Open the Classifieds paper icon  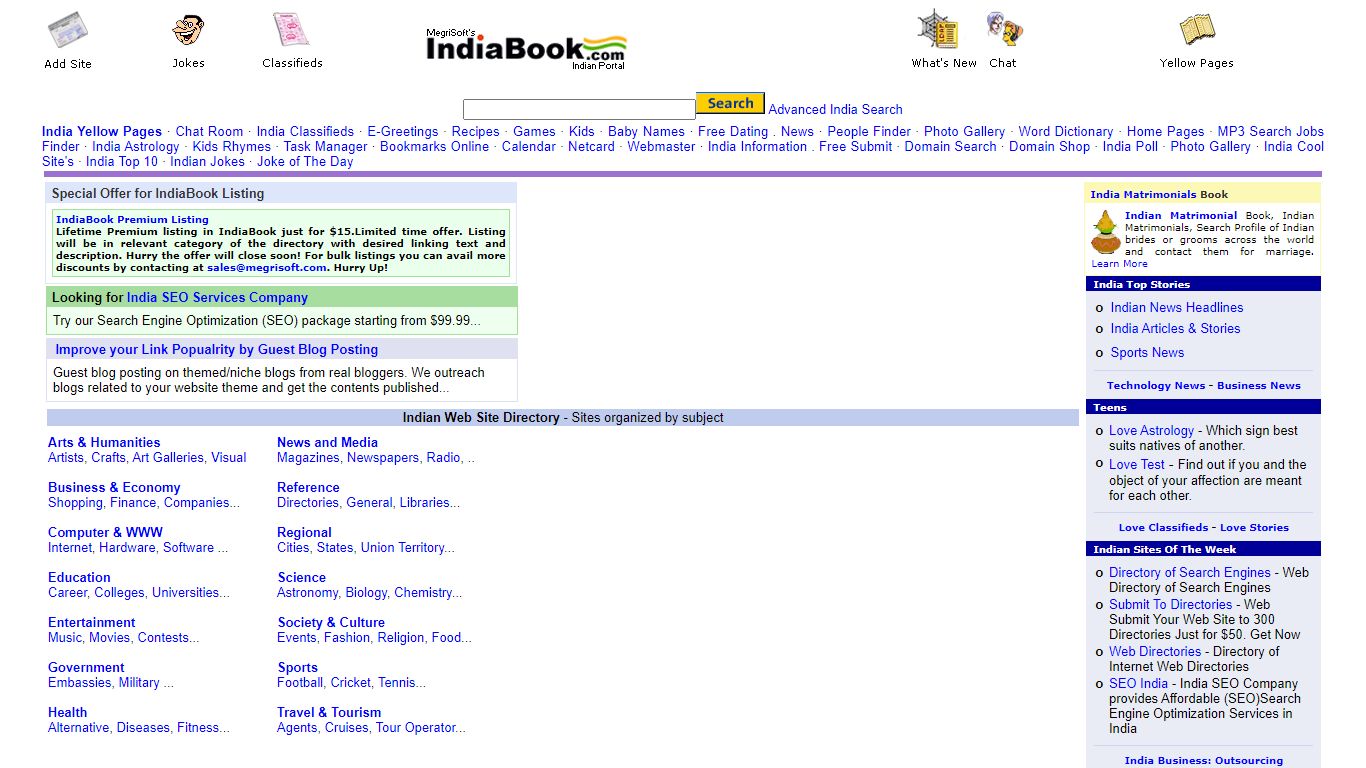click(x=292, y=30)
